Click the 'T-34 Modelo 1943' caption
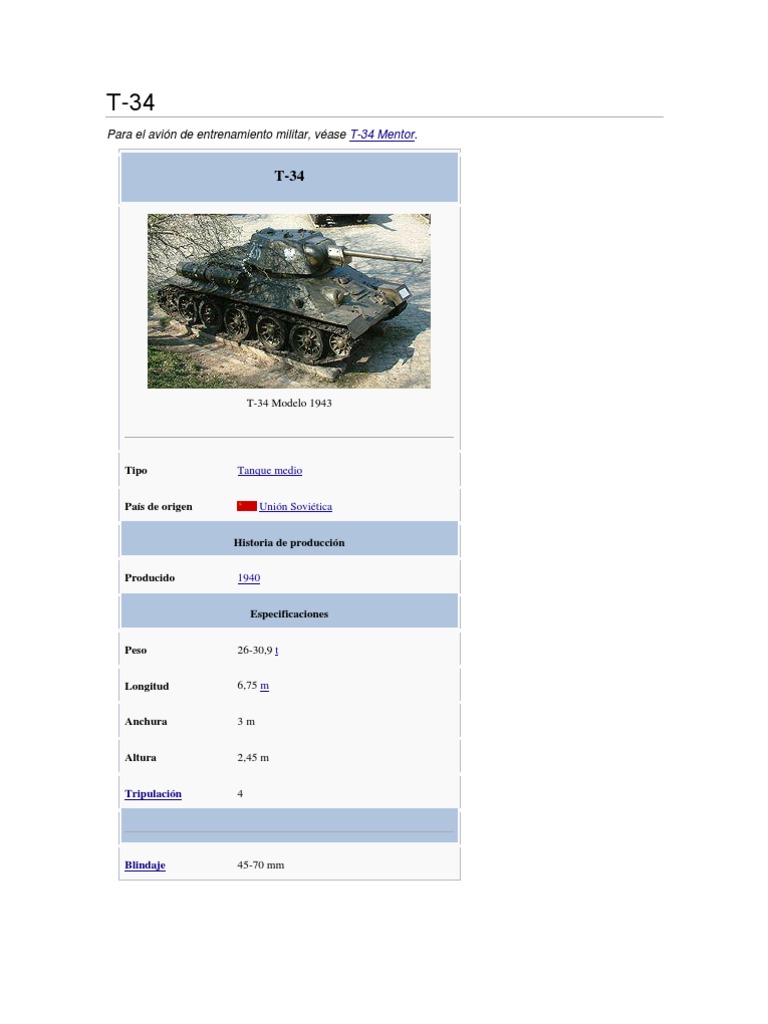The image size is (768, 1024). 289,403
